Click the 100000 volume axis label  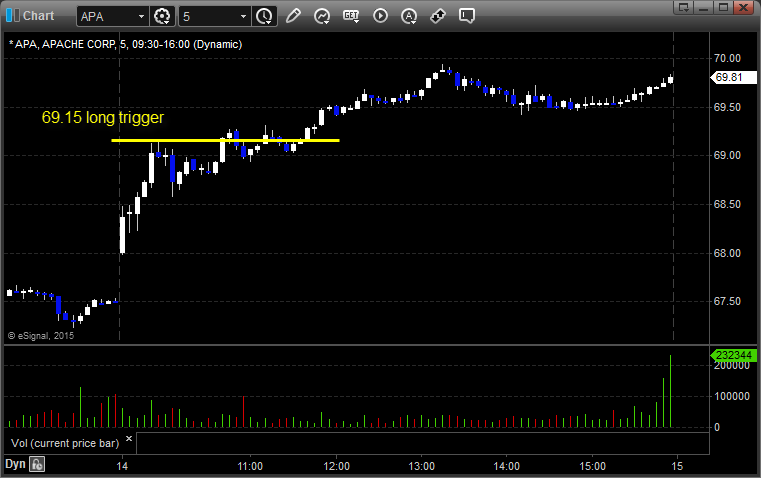732,396
